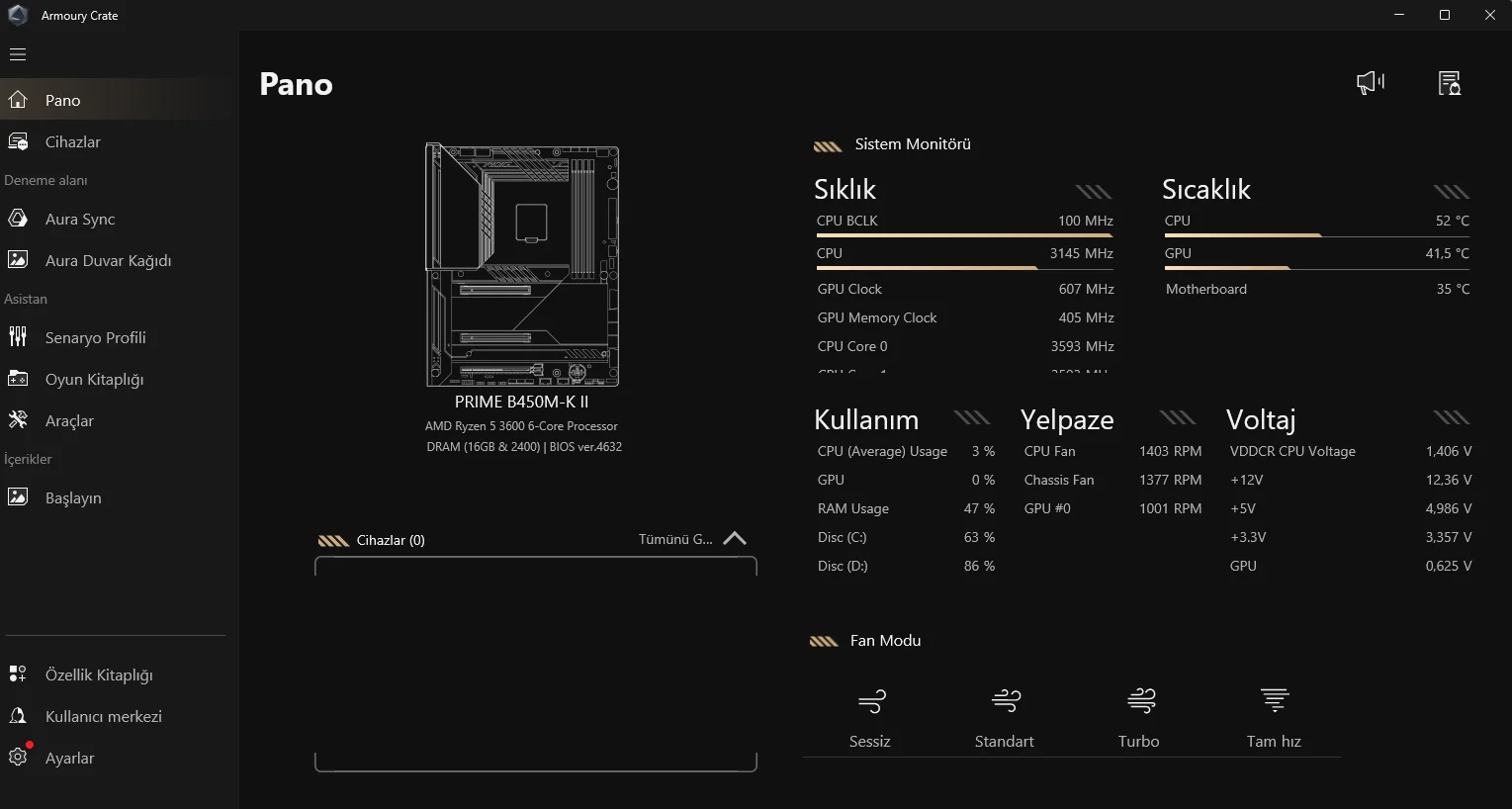1512x809 pixels.
Task: Open the Oyun Kitaplığı menu label
Action: [95, 379]
